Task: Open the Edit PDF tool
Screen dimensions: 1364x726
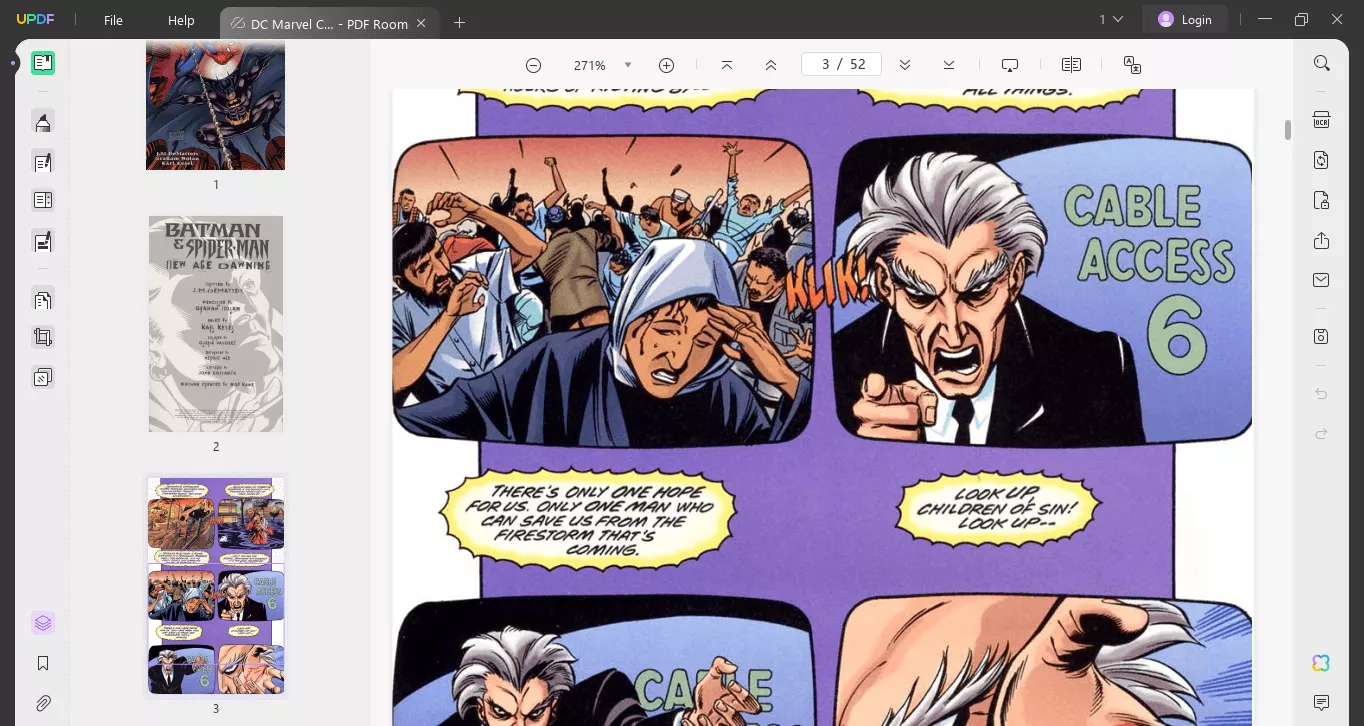Action: (43, 162)
